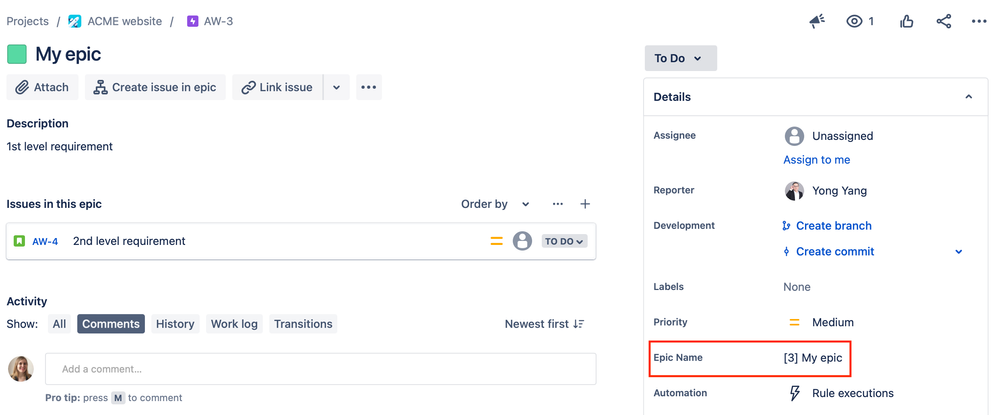The image size is (999, 415).
Task: Open the dropdown arrow beside Link issue
Action: click(337, 87)
